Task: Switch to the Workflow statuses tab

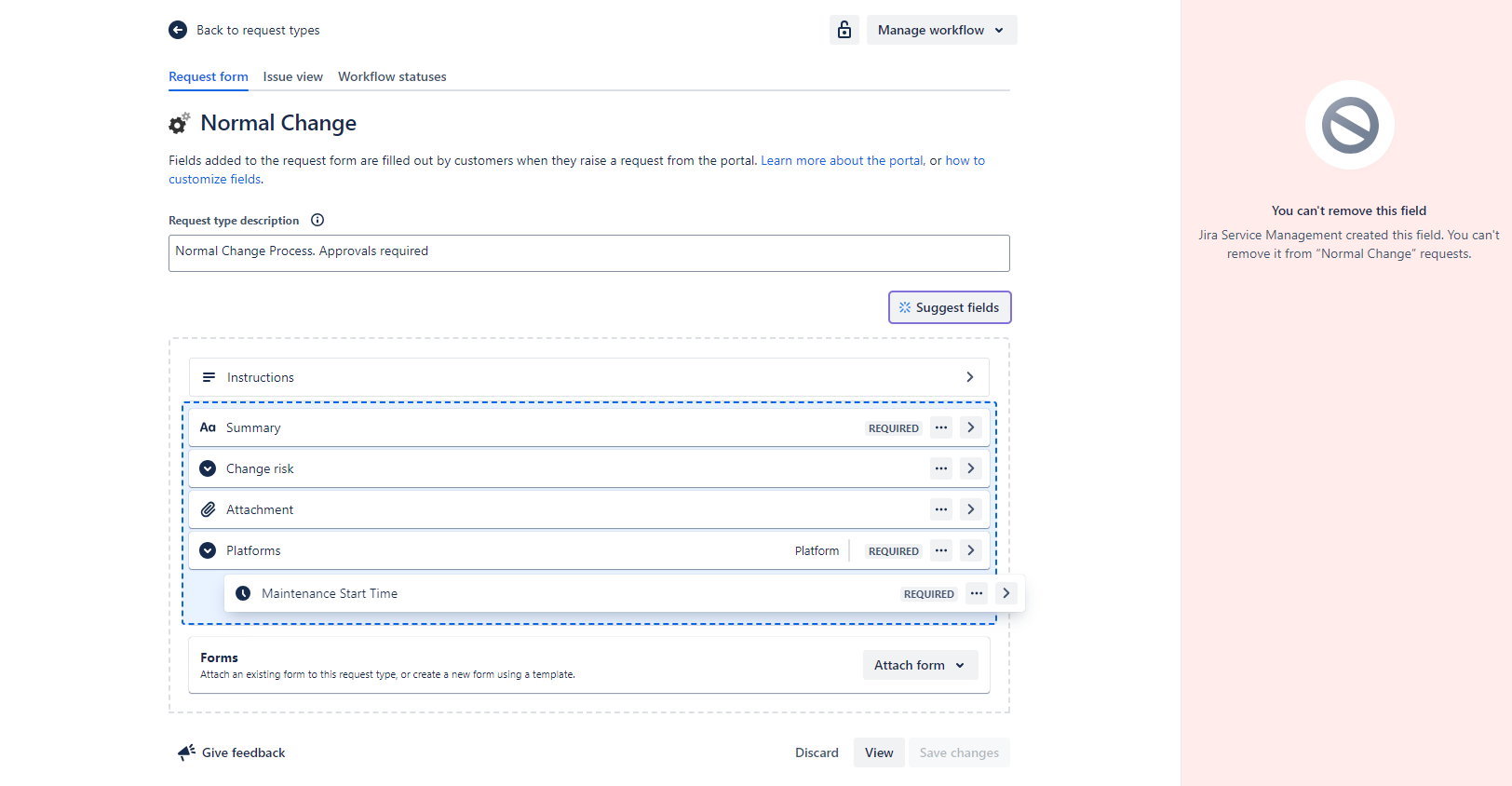Action: coord(392,76)
